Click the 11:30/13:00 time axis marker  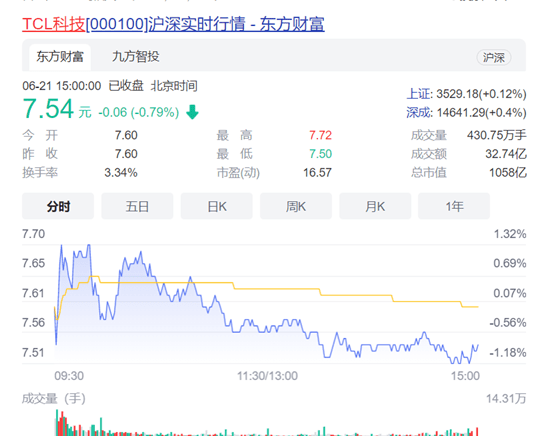[267, 376]
